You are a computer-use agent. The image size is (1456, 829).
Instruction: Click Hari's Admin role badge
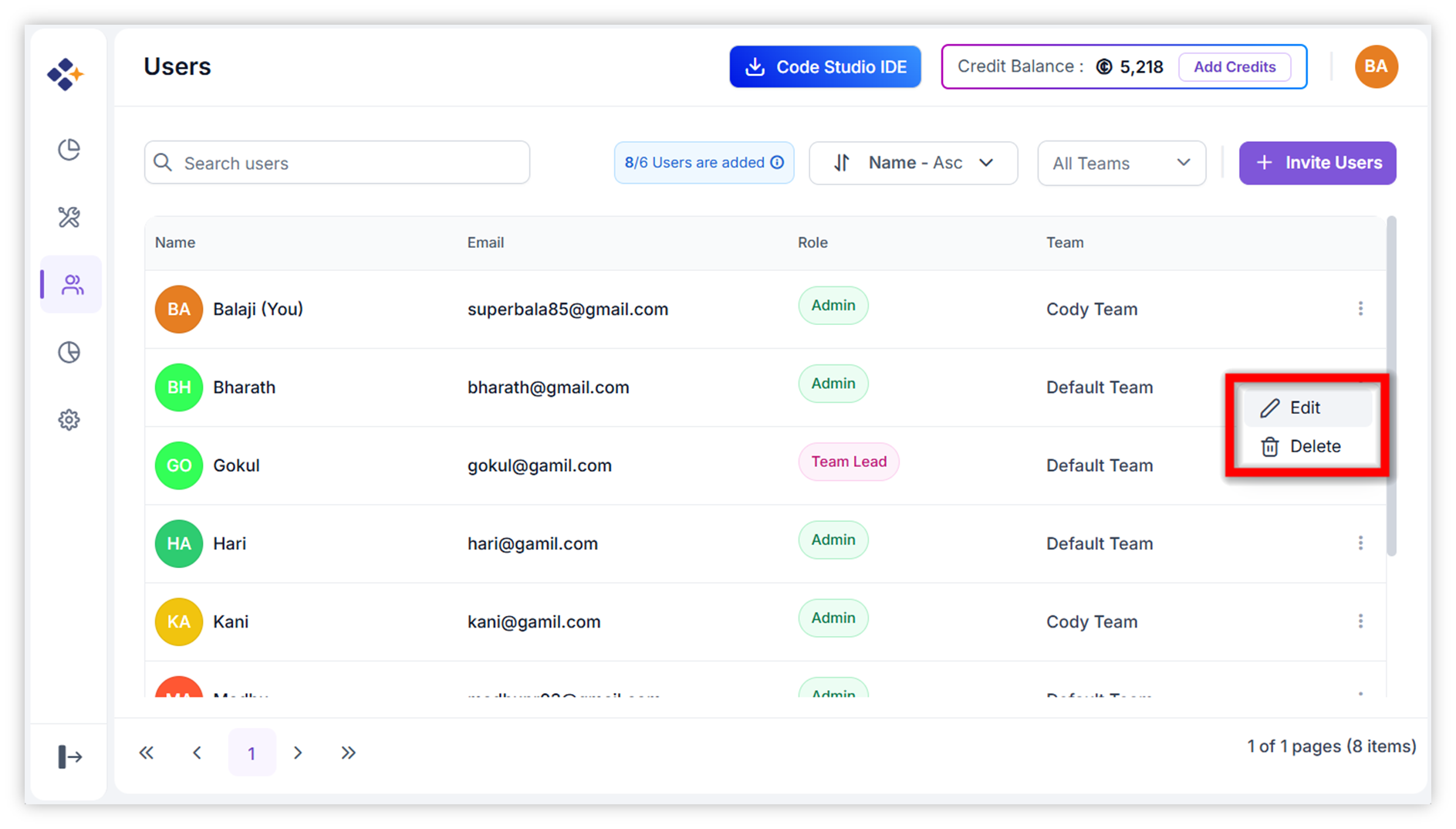point(833,540)
